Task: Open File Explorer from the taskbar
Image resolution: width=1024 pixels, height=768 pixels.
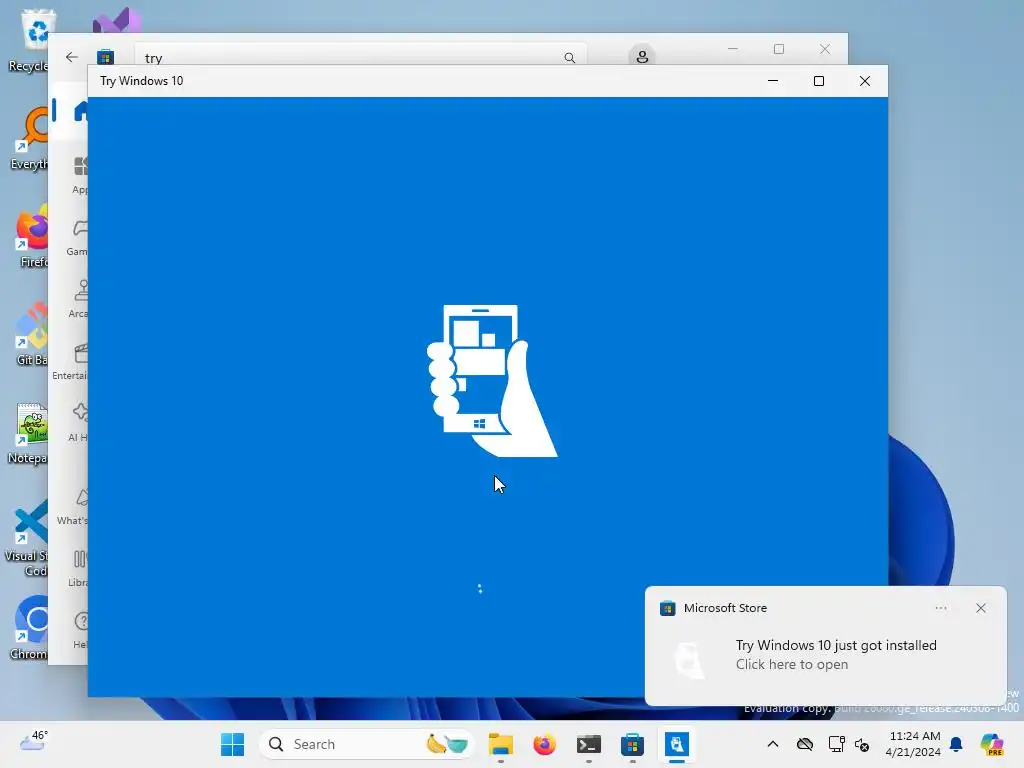Action: click(501, 744)
